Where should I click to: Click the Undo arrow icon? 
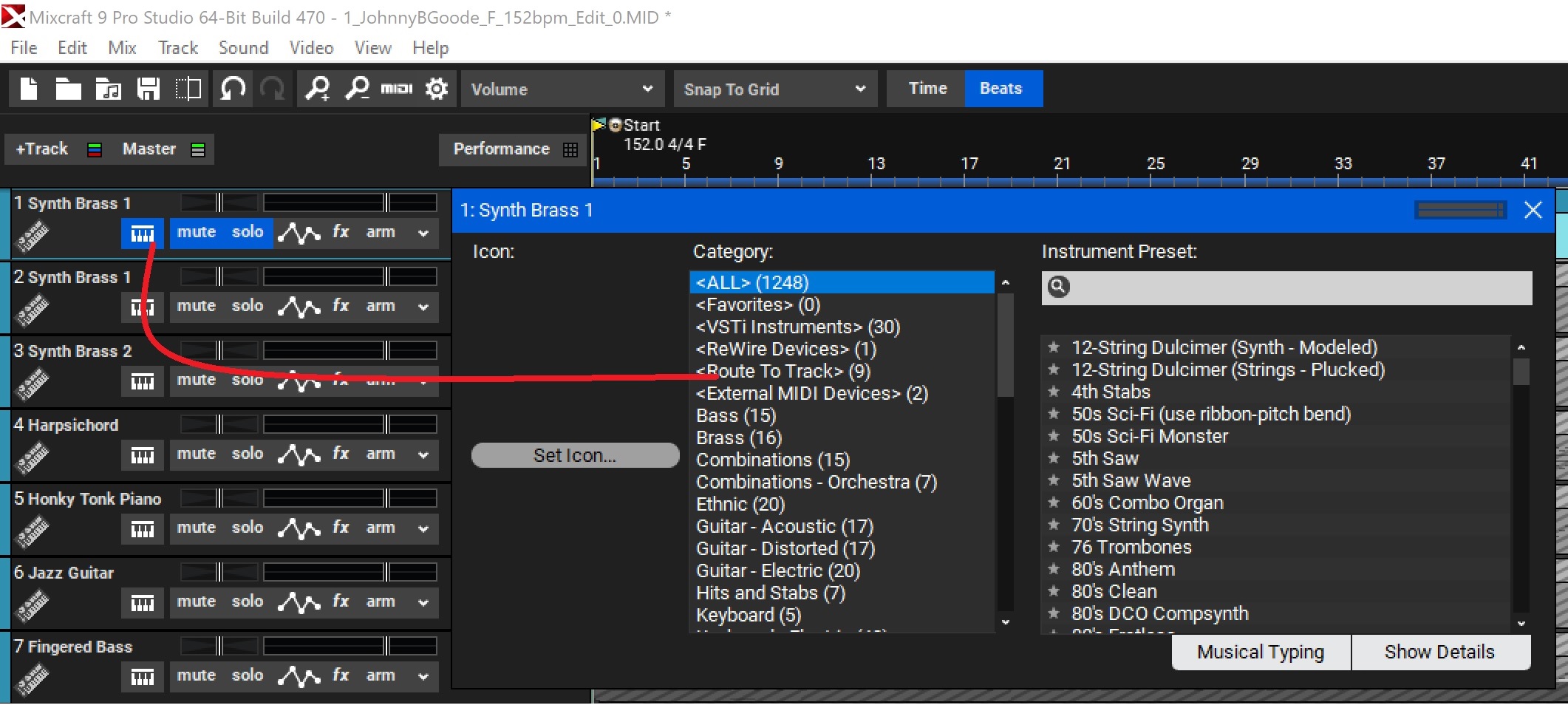pos(233,89)
